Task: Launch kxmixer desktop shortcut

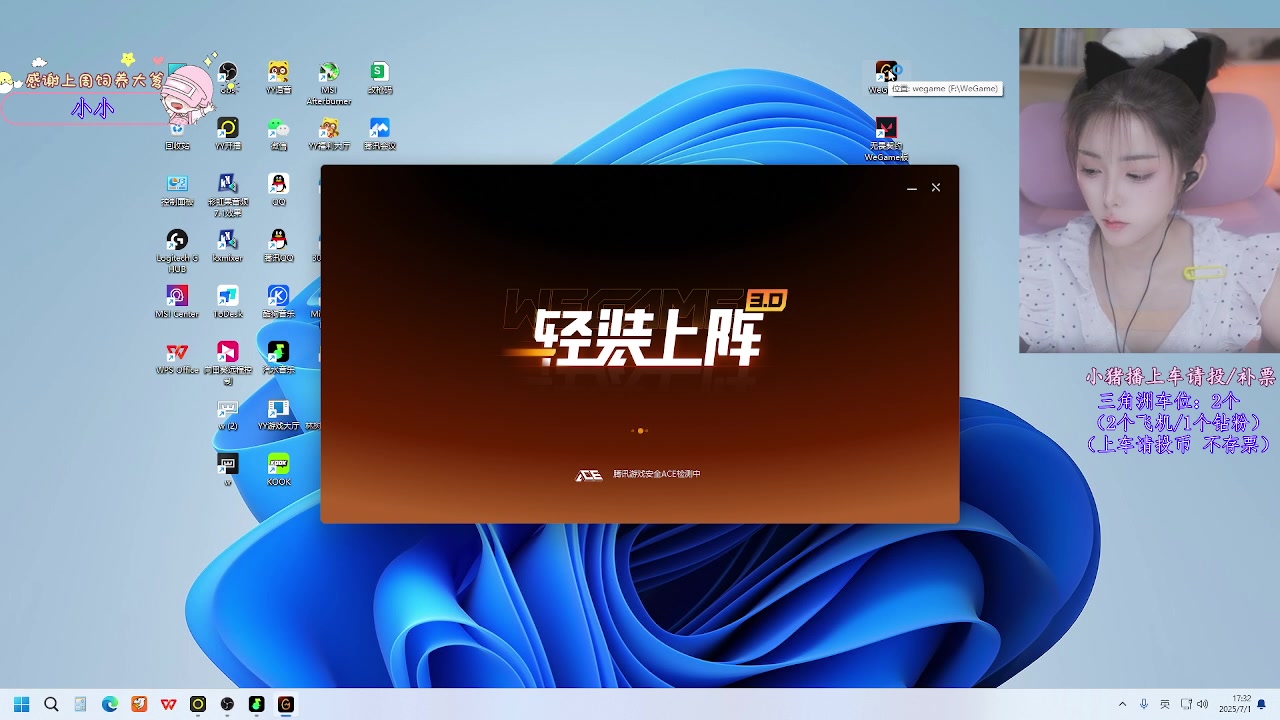Action: pos(228,245)
